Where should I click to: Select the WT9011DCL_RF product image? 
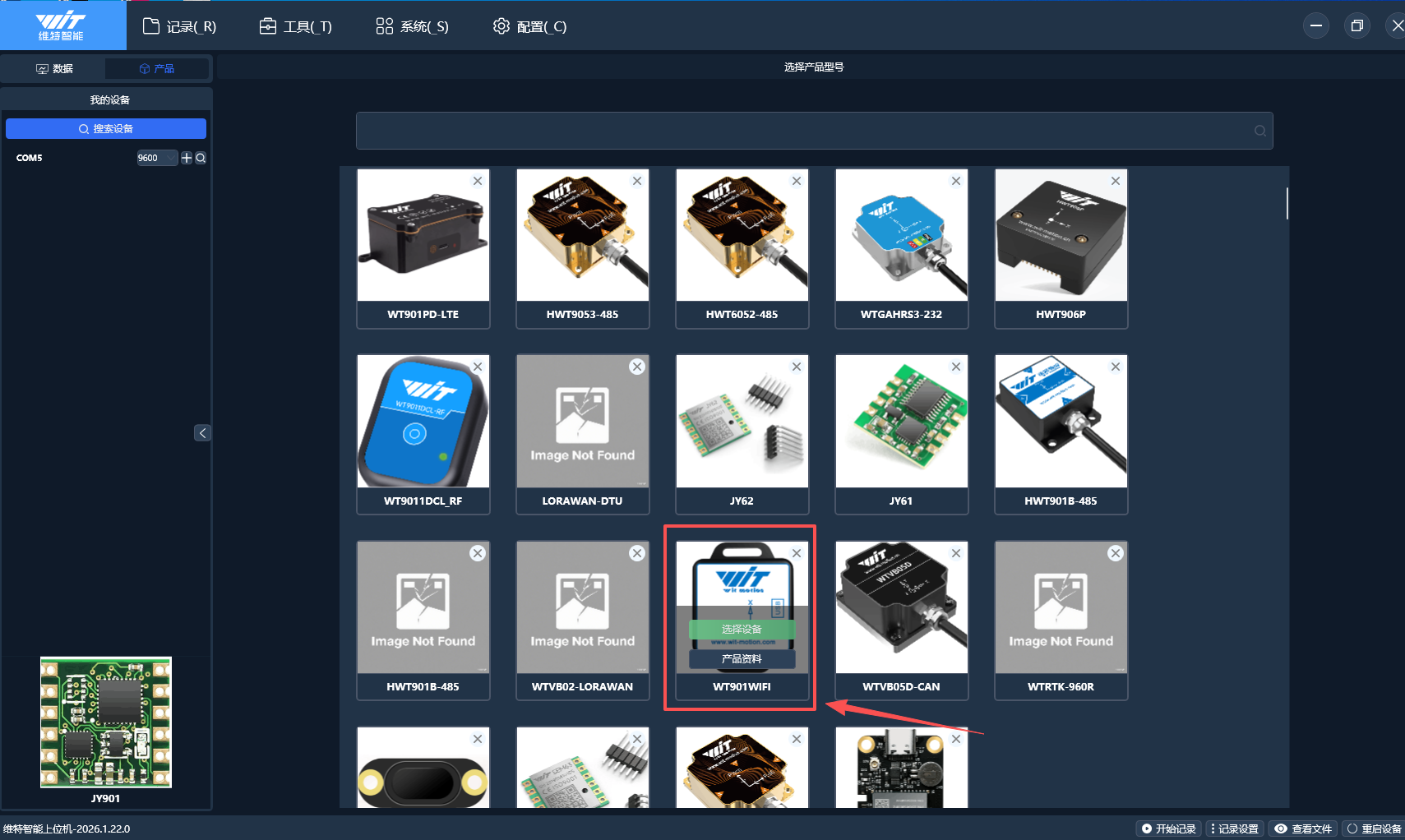[423, 422]
